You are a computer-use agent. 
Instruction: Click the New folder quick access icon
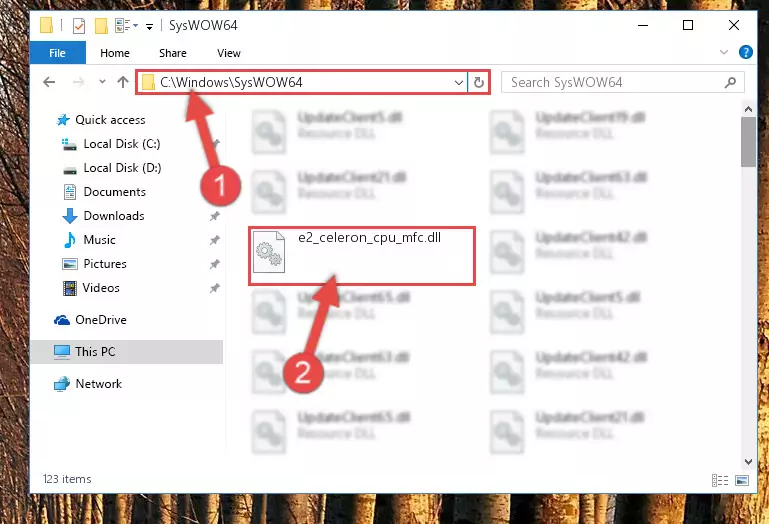pyautogui.click(x=101, y=26)
